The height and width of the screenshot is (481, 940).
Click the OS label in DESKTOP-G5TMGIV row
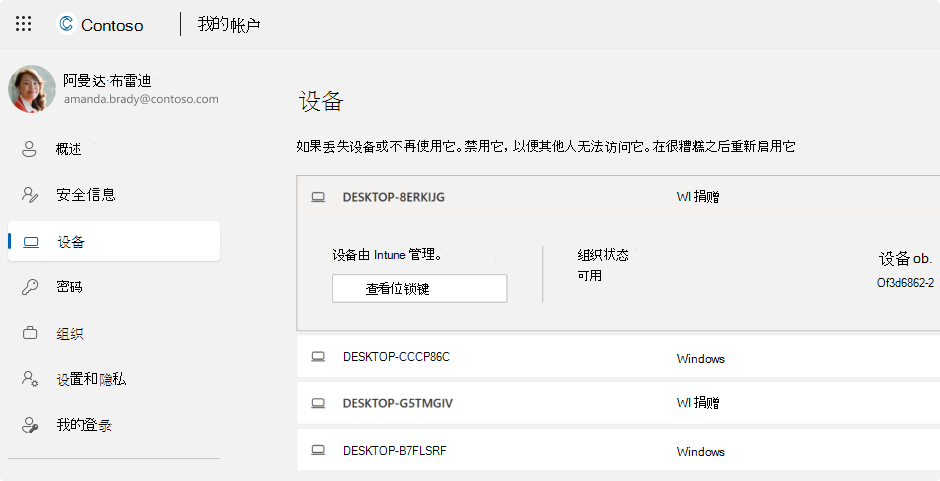pos(698,402)
